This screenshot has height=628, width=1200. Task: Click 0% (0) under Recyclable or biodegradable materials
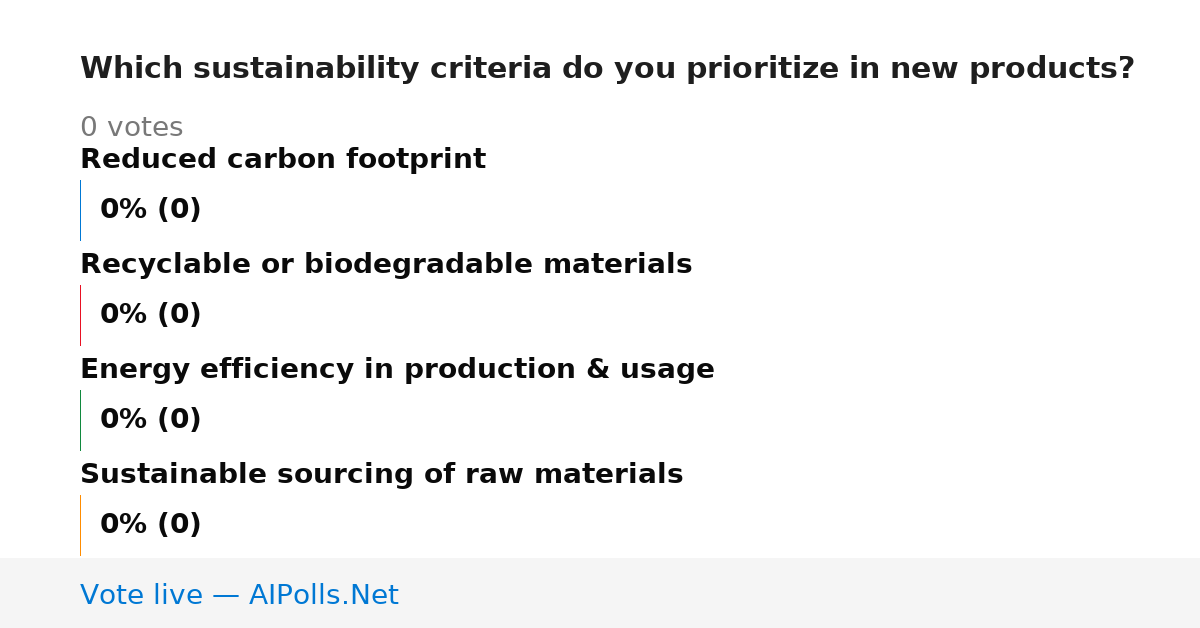[151, 315]
